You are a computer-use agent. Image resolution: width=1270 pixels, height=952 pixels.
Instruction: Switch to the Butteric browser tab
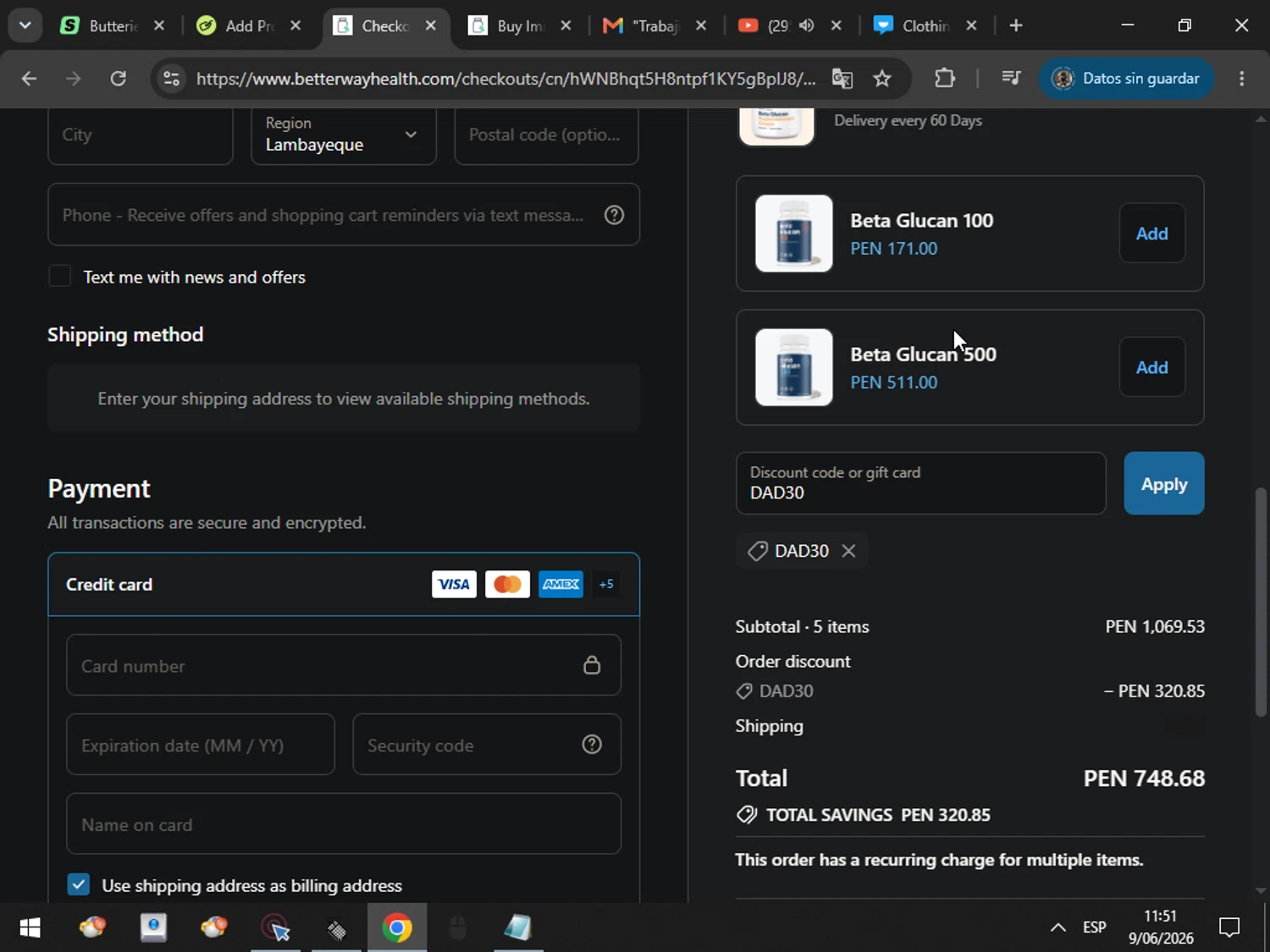click(112, 26)
